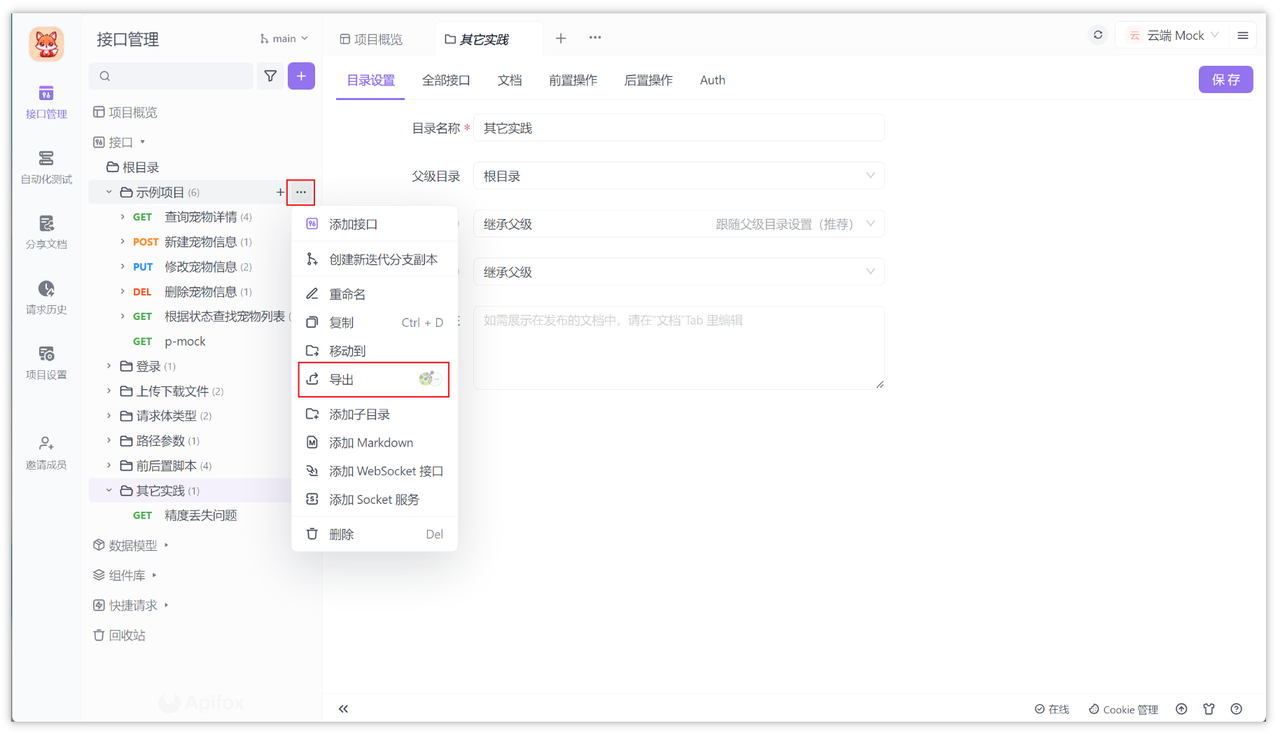Open 接口管理 in the left sidebar

coord(46,102)
